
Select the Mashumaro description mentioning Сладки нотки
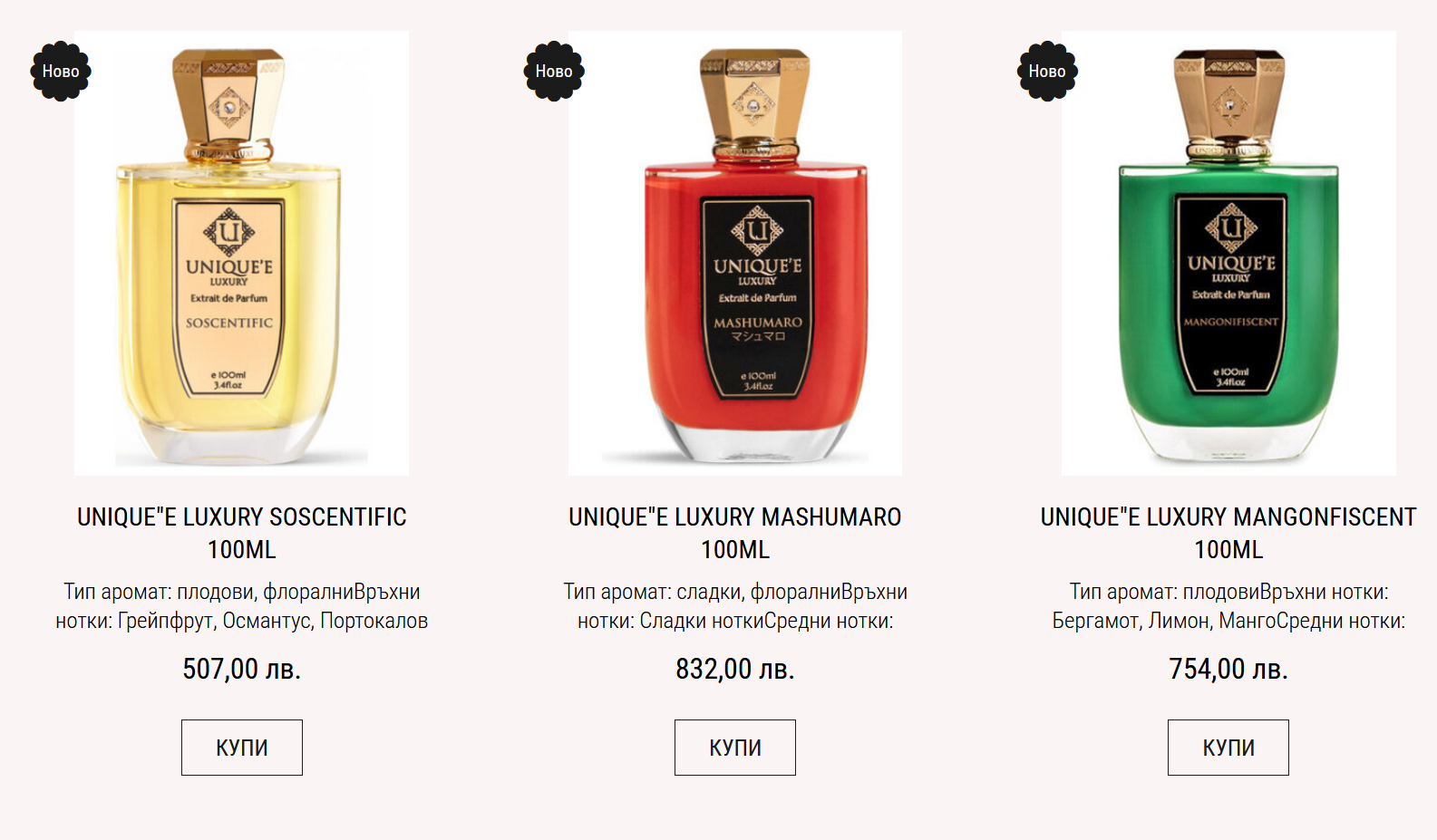point(735,606)
